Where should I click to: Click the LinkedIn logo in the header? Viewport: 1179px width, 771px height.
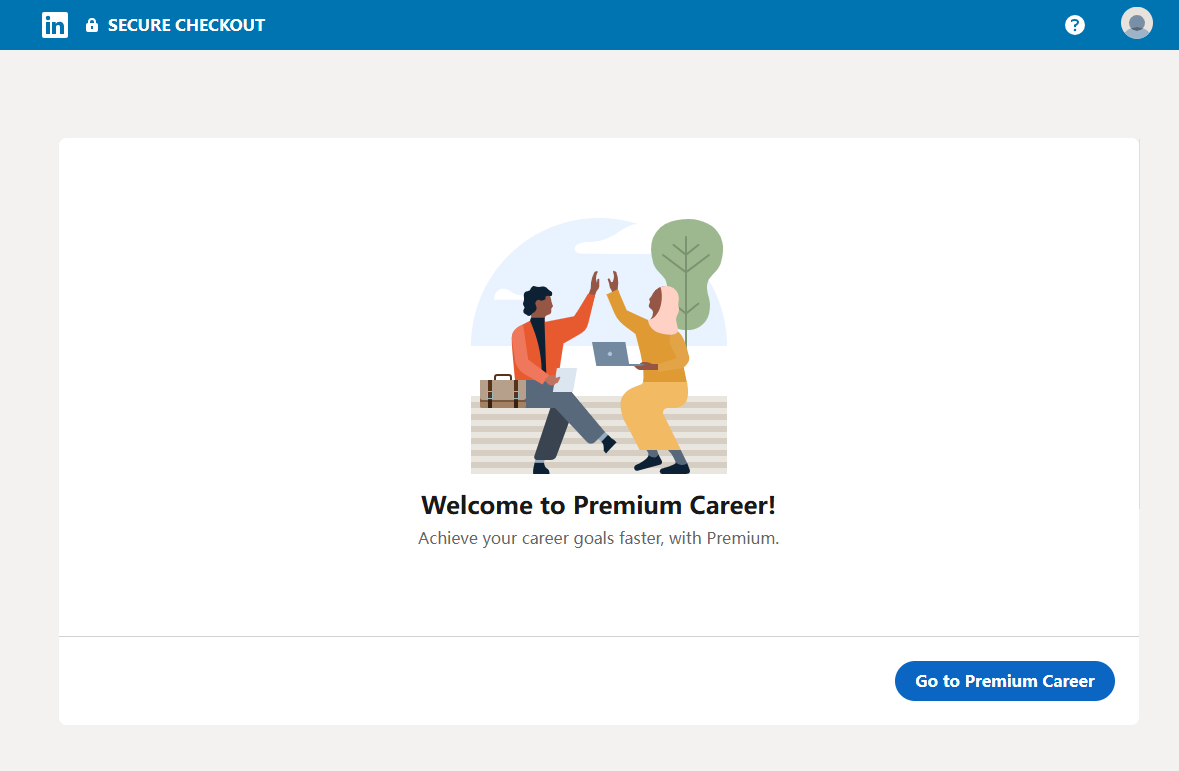click(54, 25)
